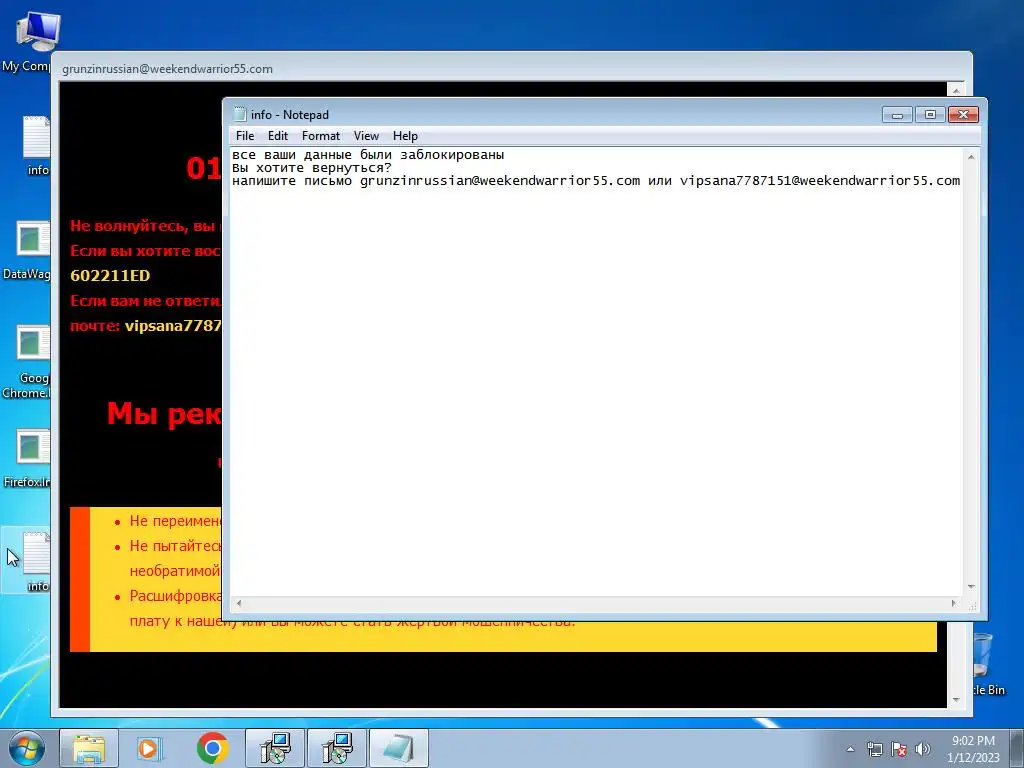
Task: Click vipsana7787151@weekendwarrior55.com in the Notepad text
Action: 820,181
